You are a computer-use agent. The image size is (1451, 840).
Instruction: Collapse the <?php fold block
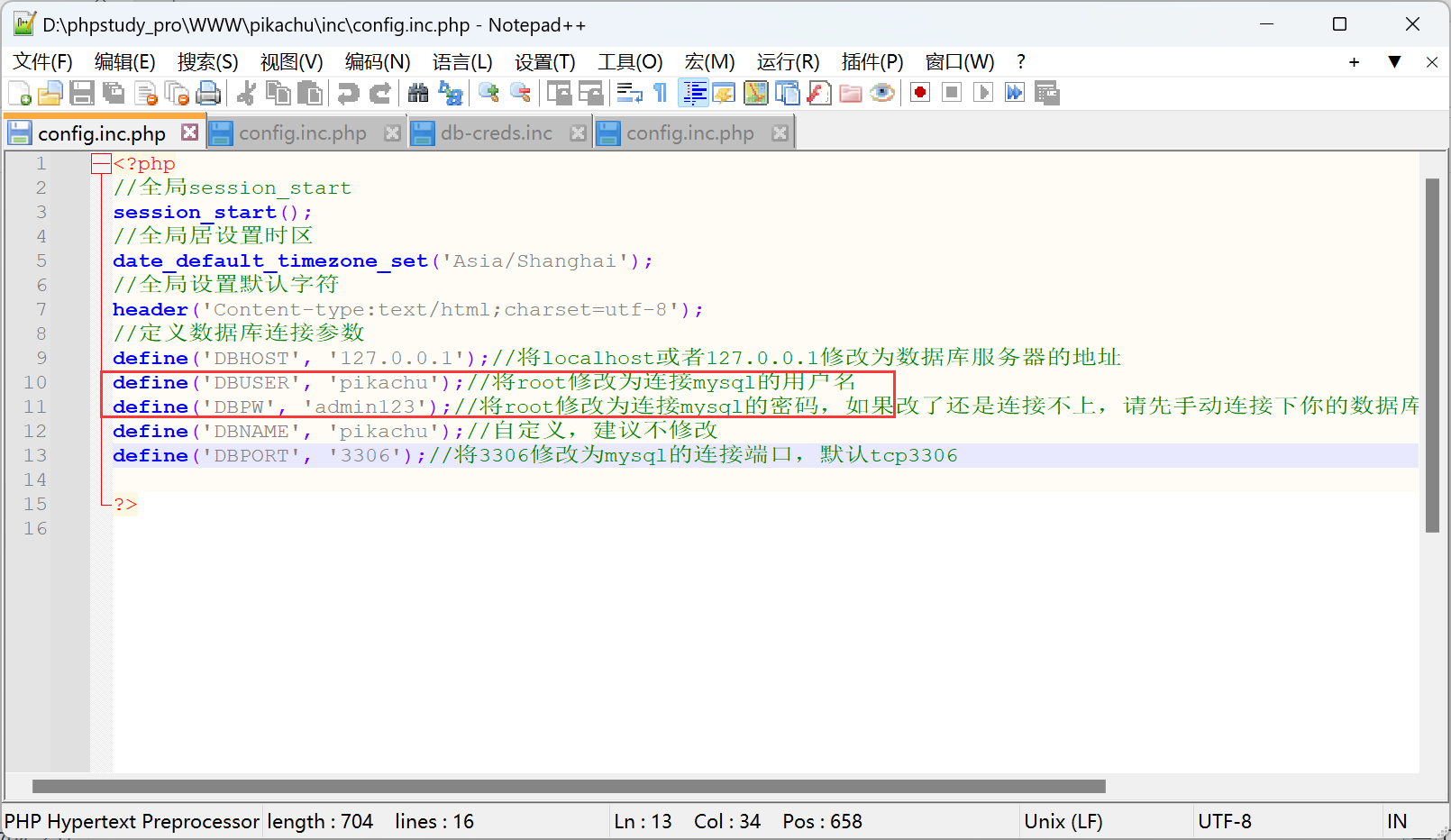(x=101, y=164)
